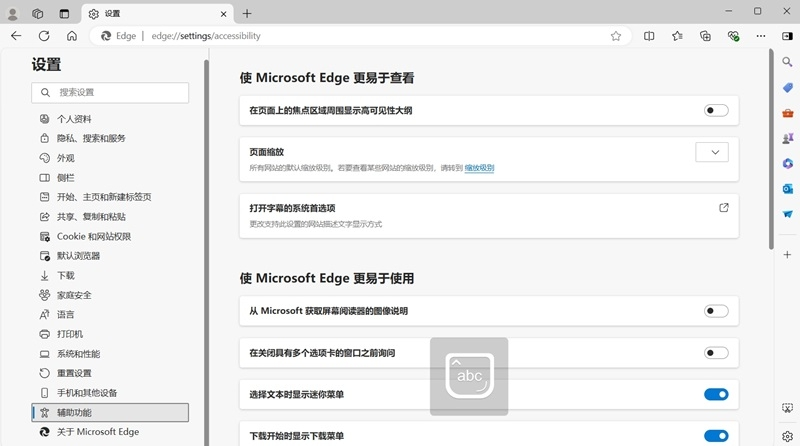Refresh the page
This screenshot has height=446, width=800.
tap(44, 36)
